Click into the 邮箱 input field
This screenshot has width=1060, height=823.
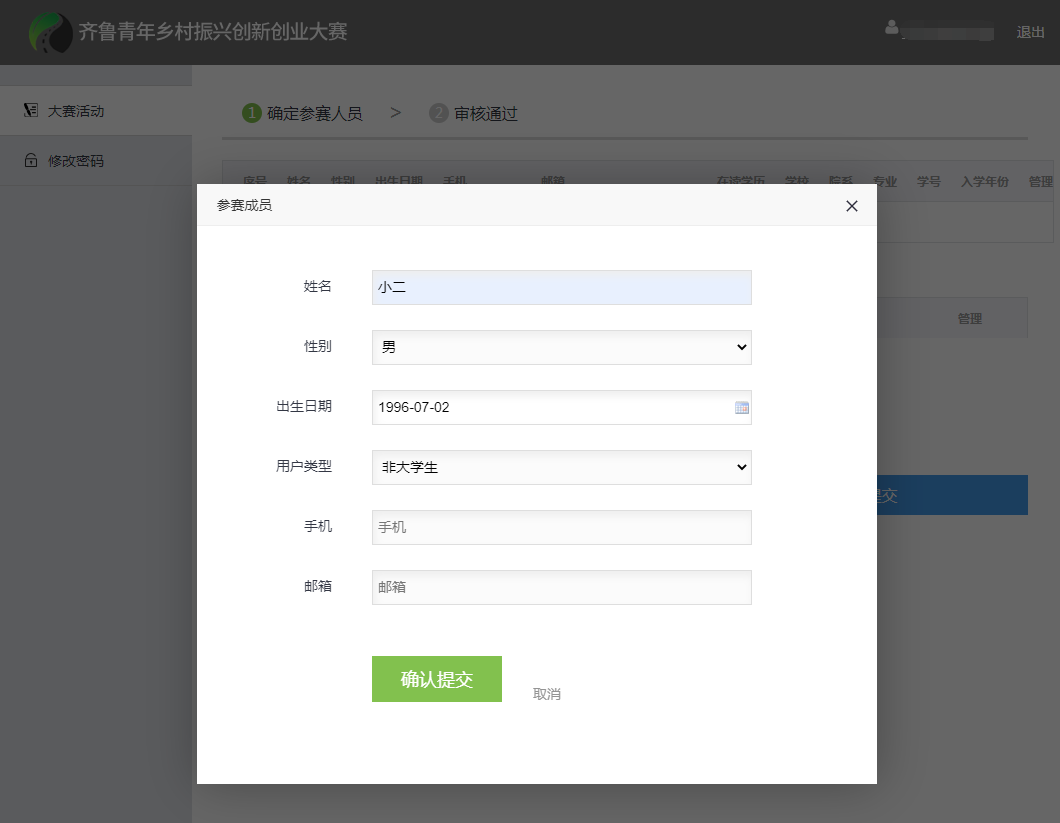561,587
